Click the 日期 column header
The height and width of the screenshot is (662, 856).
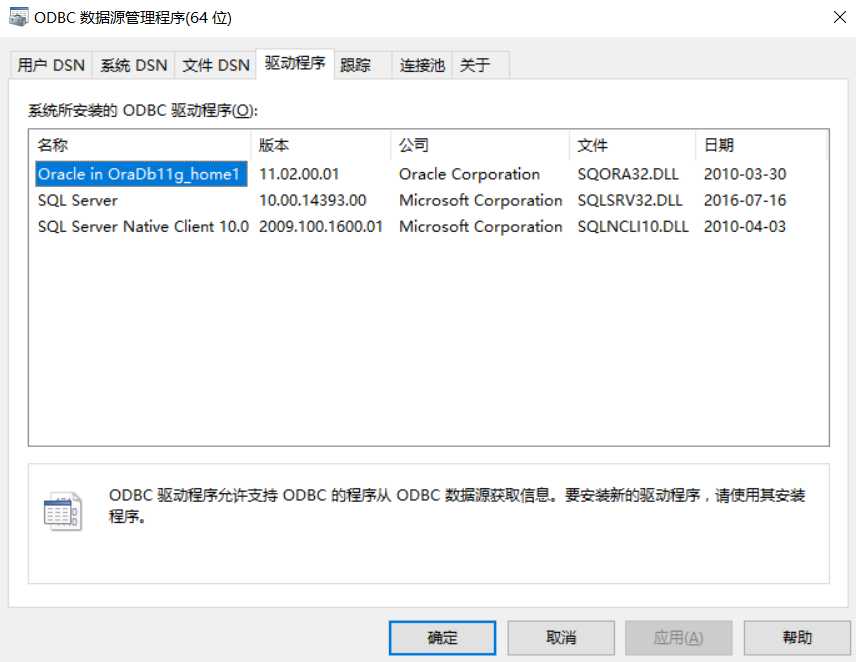click(x=762, y=145)
